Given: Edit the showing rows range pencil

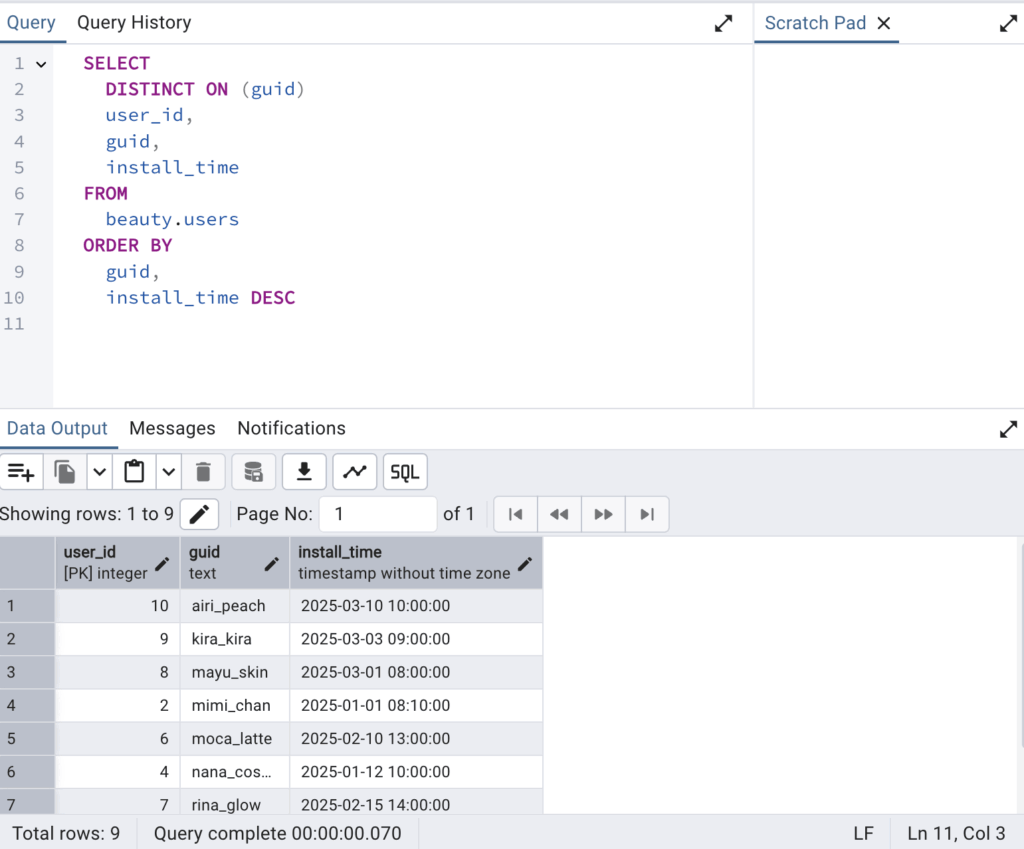Looking at the screenshot, I should pos(199,514).
